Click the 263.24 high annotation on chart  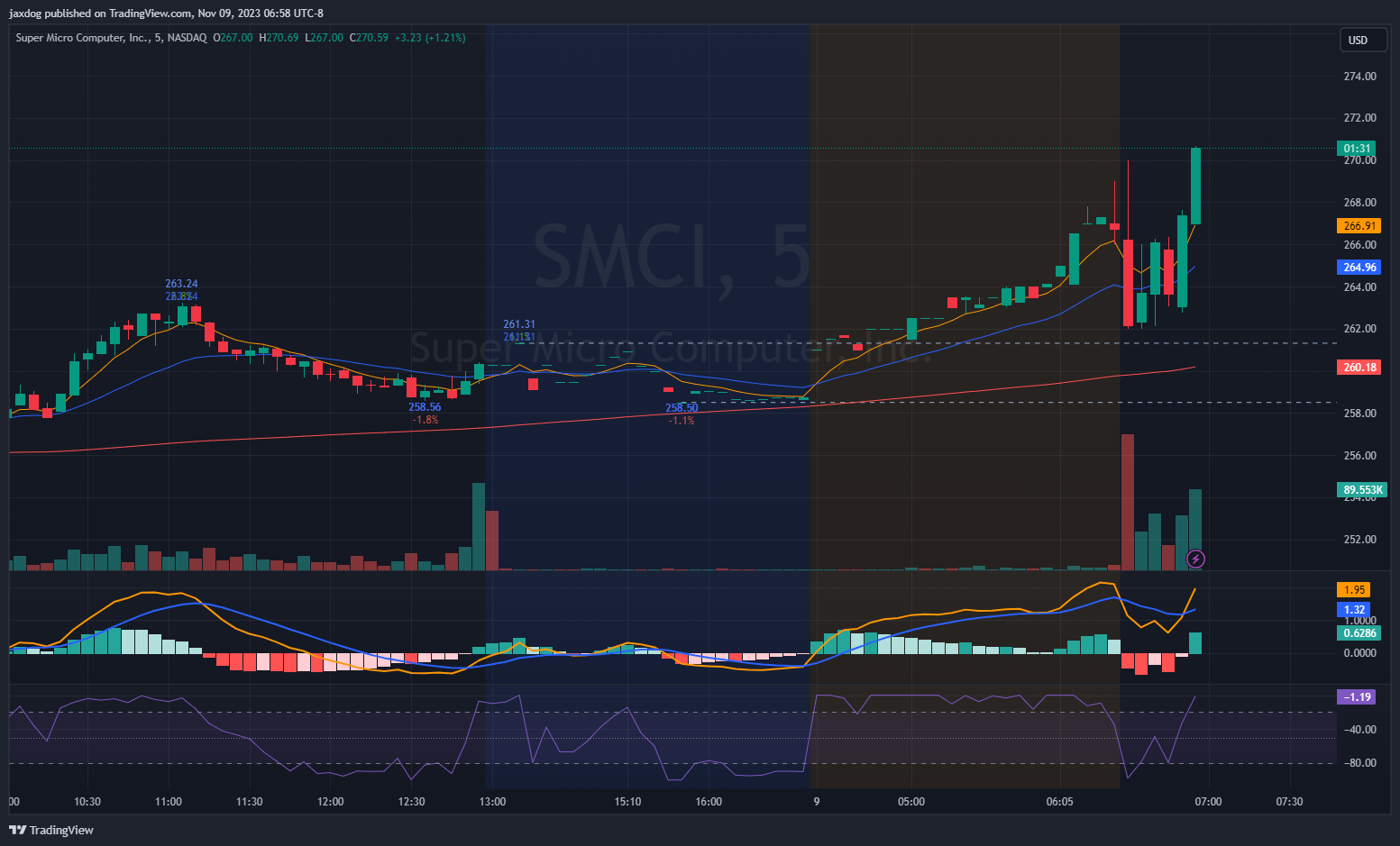pos(181,284)
